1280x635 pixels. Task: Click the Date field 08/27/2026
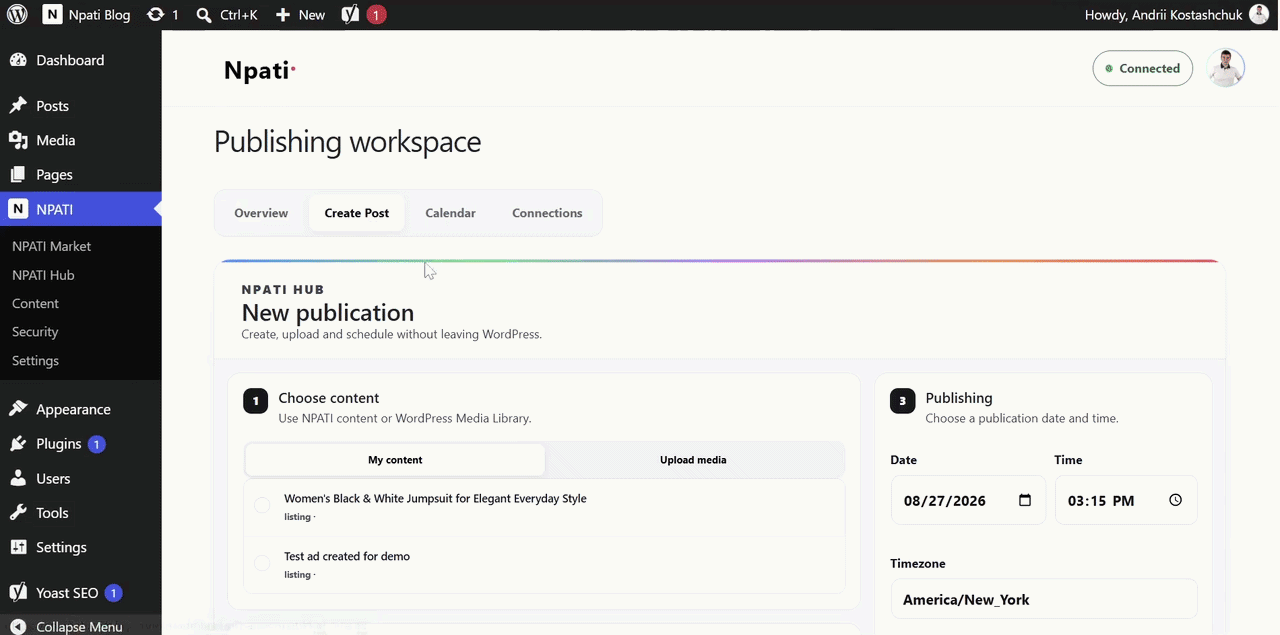coord(968,500)
